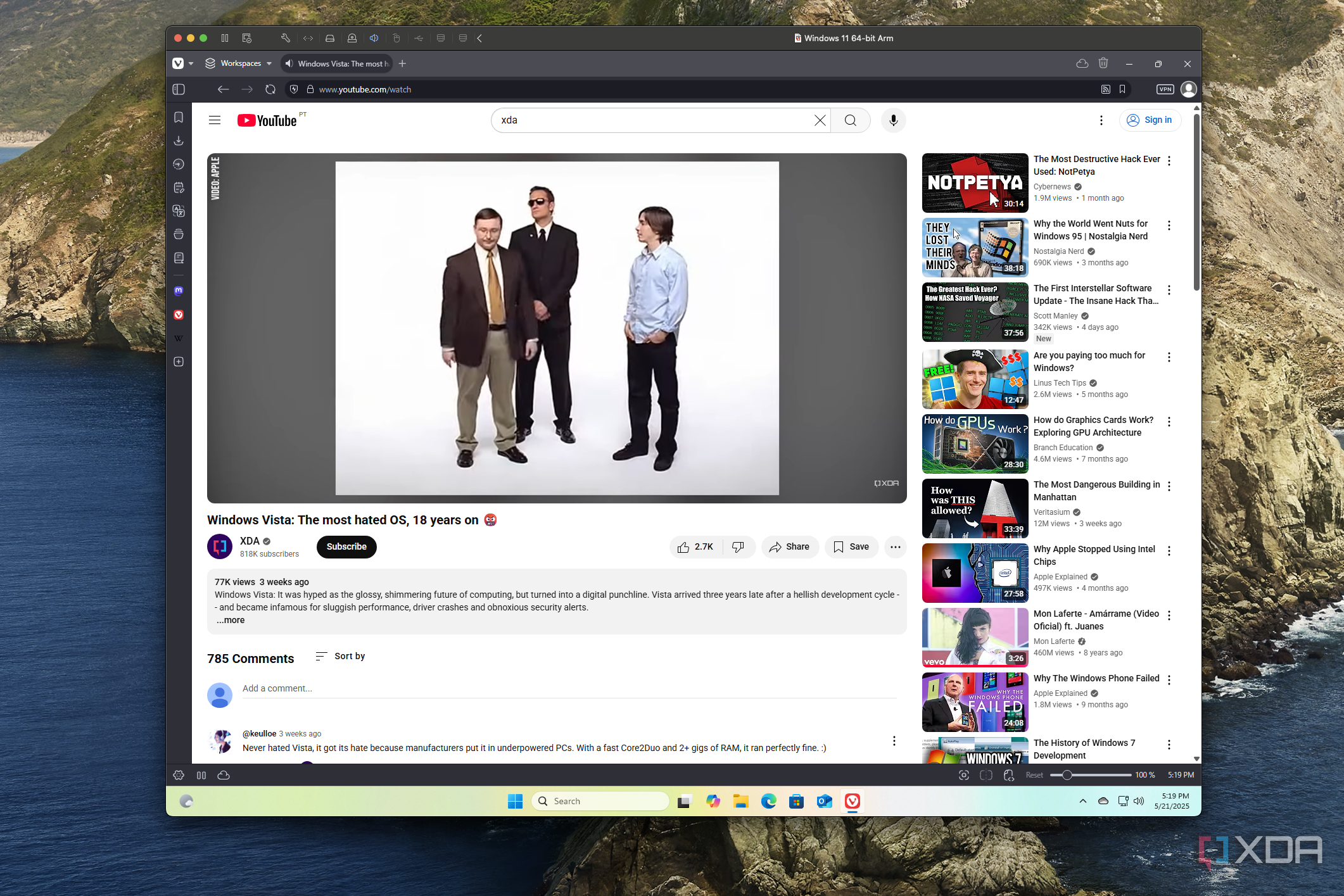Expand description with ...more
1344x896 pixels.
coord(231,621)
